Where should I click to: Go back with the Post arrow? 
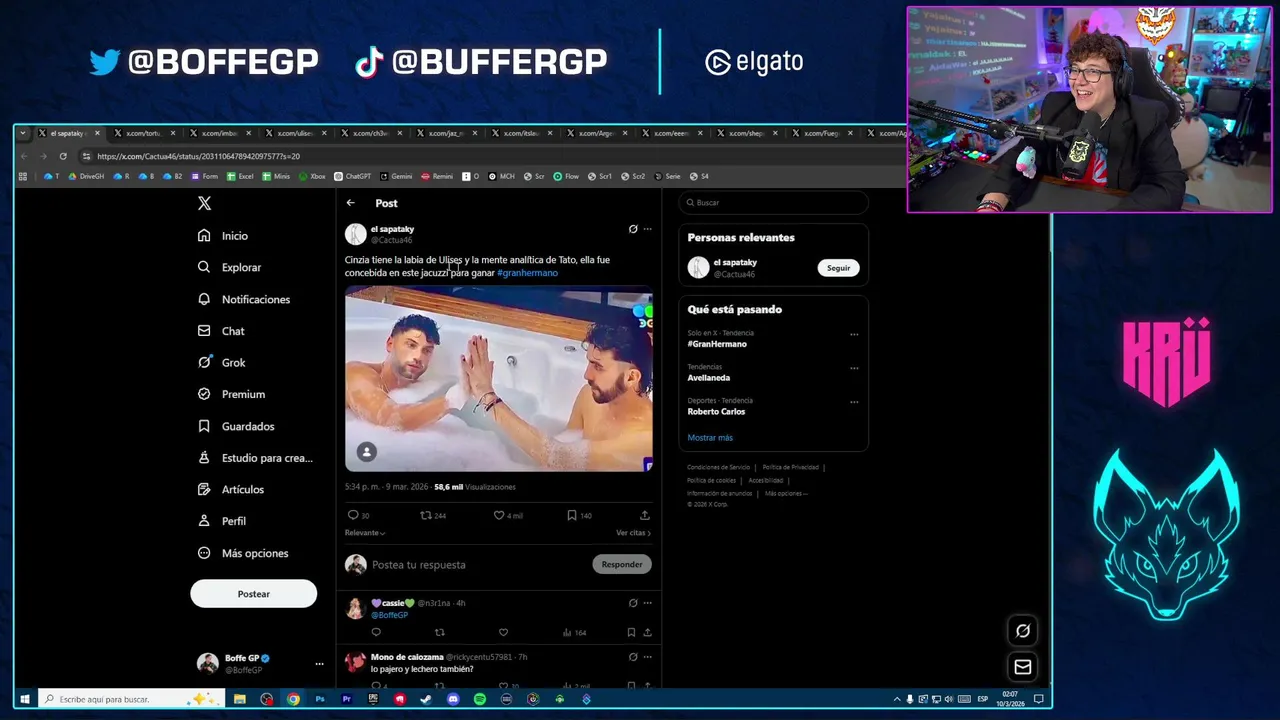[351, 203]
